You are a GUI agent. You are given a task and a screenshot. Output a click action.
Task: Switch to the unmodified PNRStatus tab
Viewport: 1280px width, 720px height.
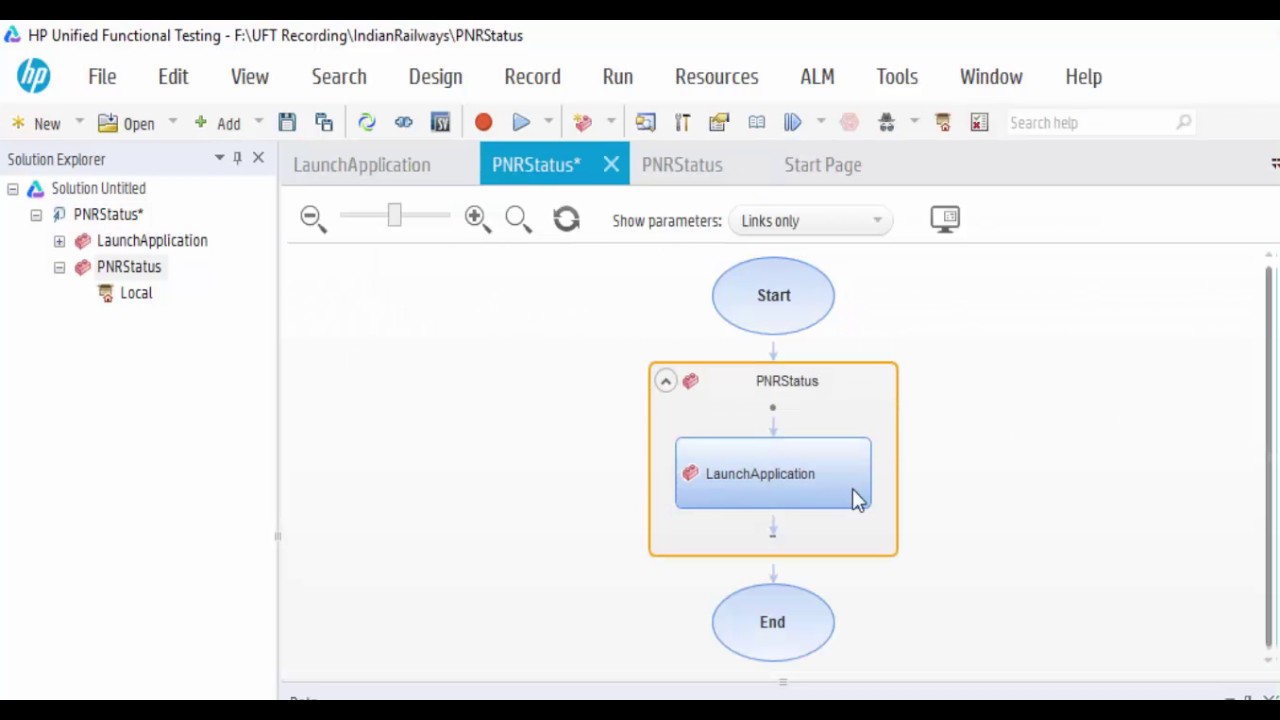tap(682, 165)
